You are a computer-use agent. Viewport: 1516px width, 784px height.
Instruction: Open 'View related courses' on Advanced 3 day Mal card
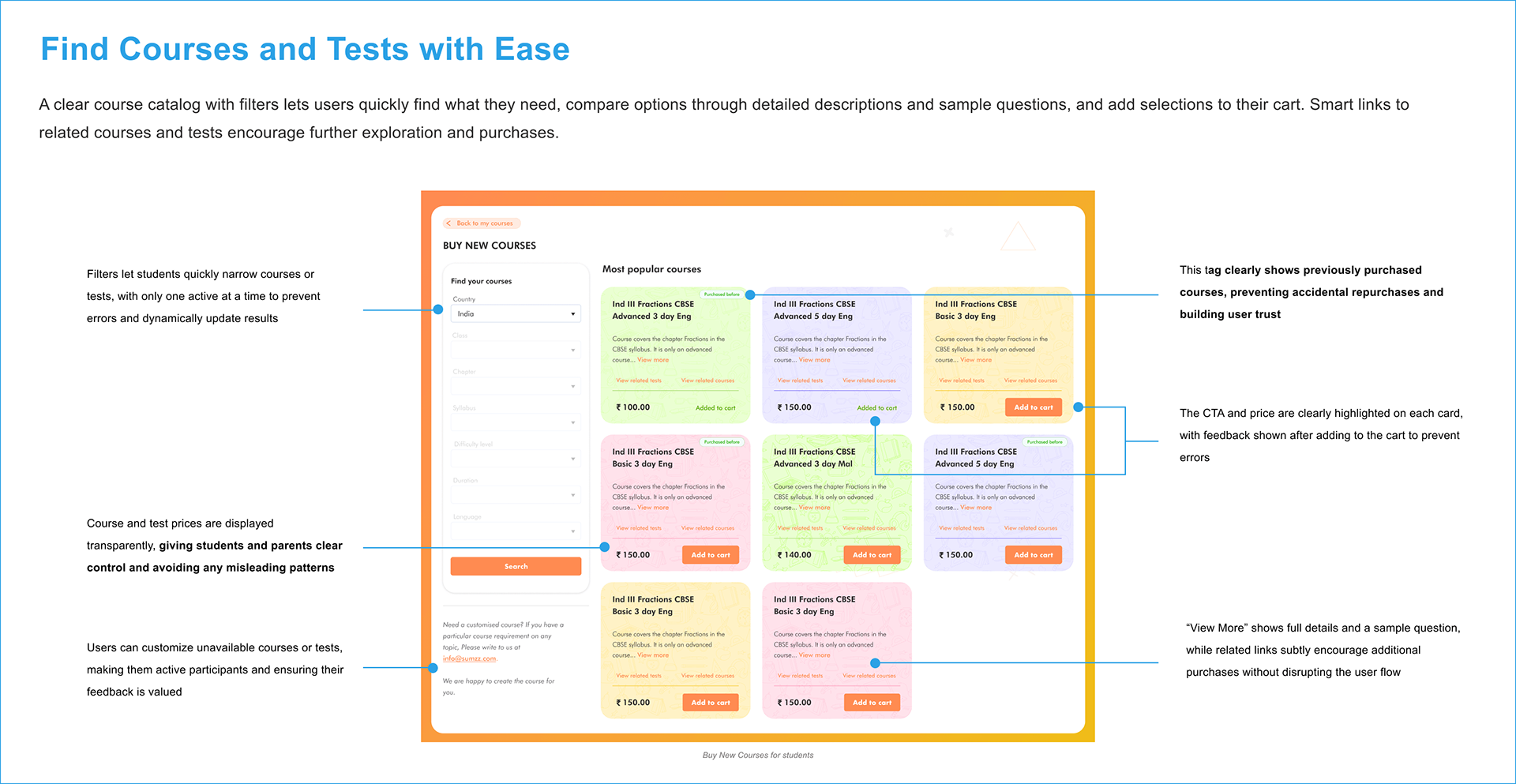869,528
